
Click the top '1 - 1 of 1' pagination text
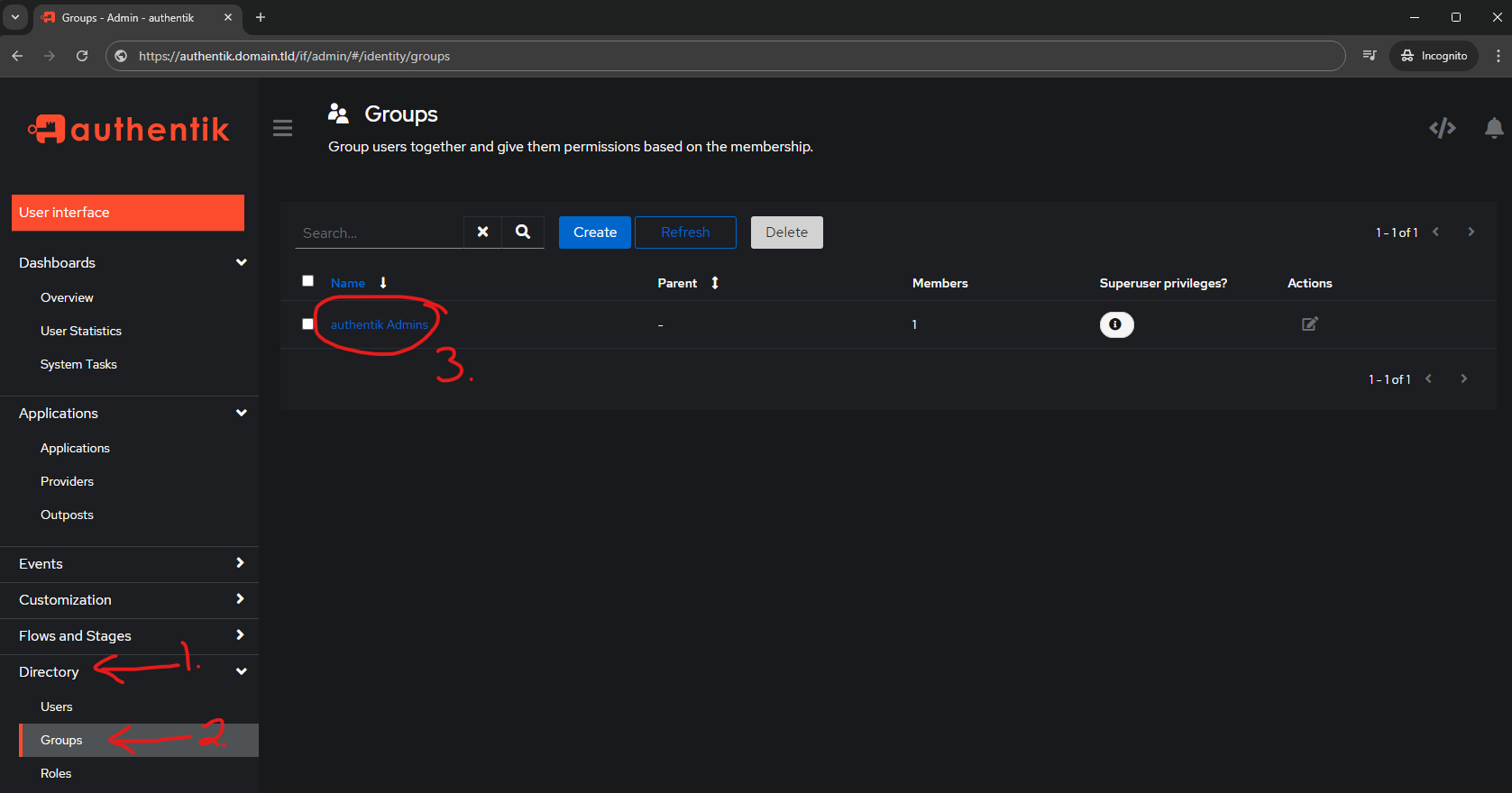(x=1397, y=232)
